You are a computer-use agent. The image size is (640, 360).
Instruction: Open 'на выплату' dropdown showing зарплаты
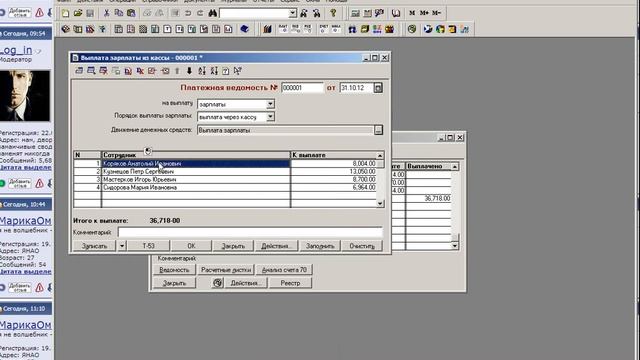coord(270,104)
